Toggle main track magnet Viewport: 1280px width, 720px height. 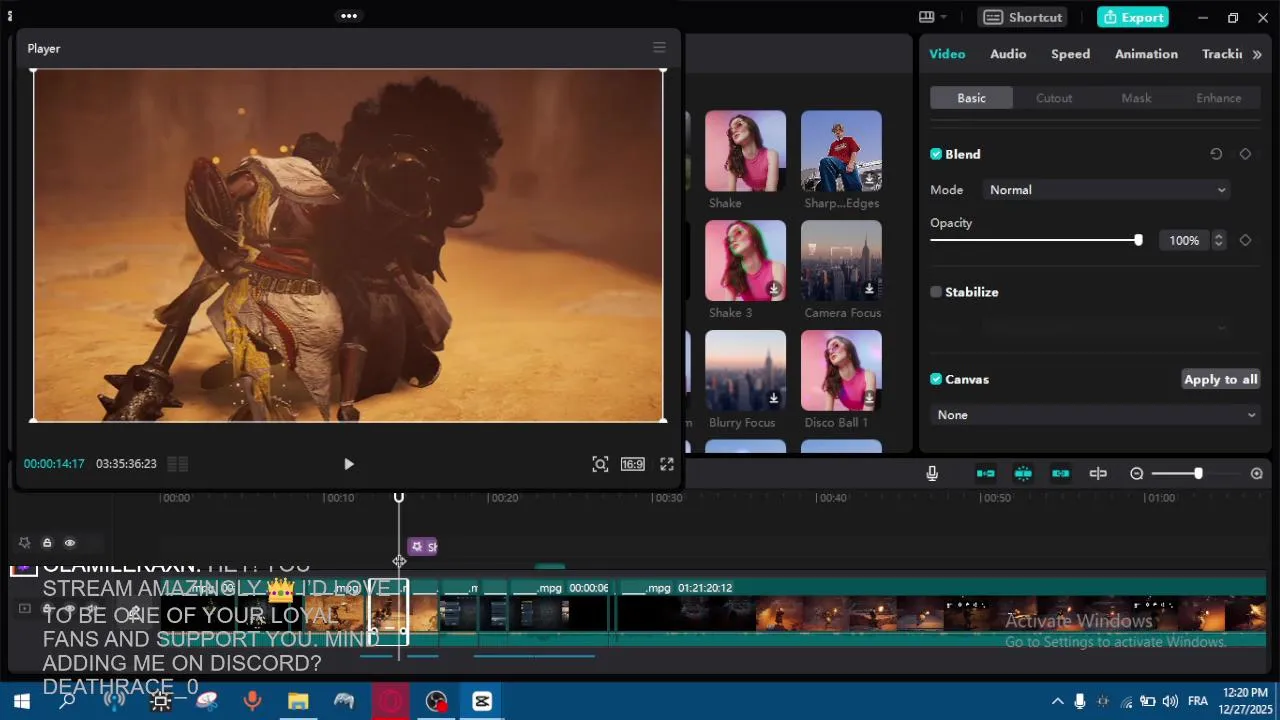point(986,474)
